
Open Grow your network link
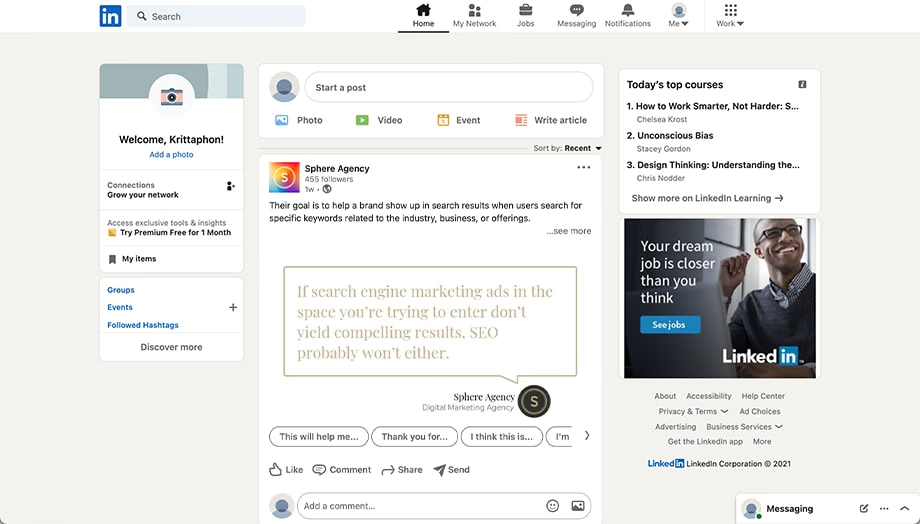coord(143,195)
